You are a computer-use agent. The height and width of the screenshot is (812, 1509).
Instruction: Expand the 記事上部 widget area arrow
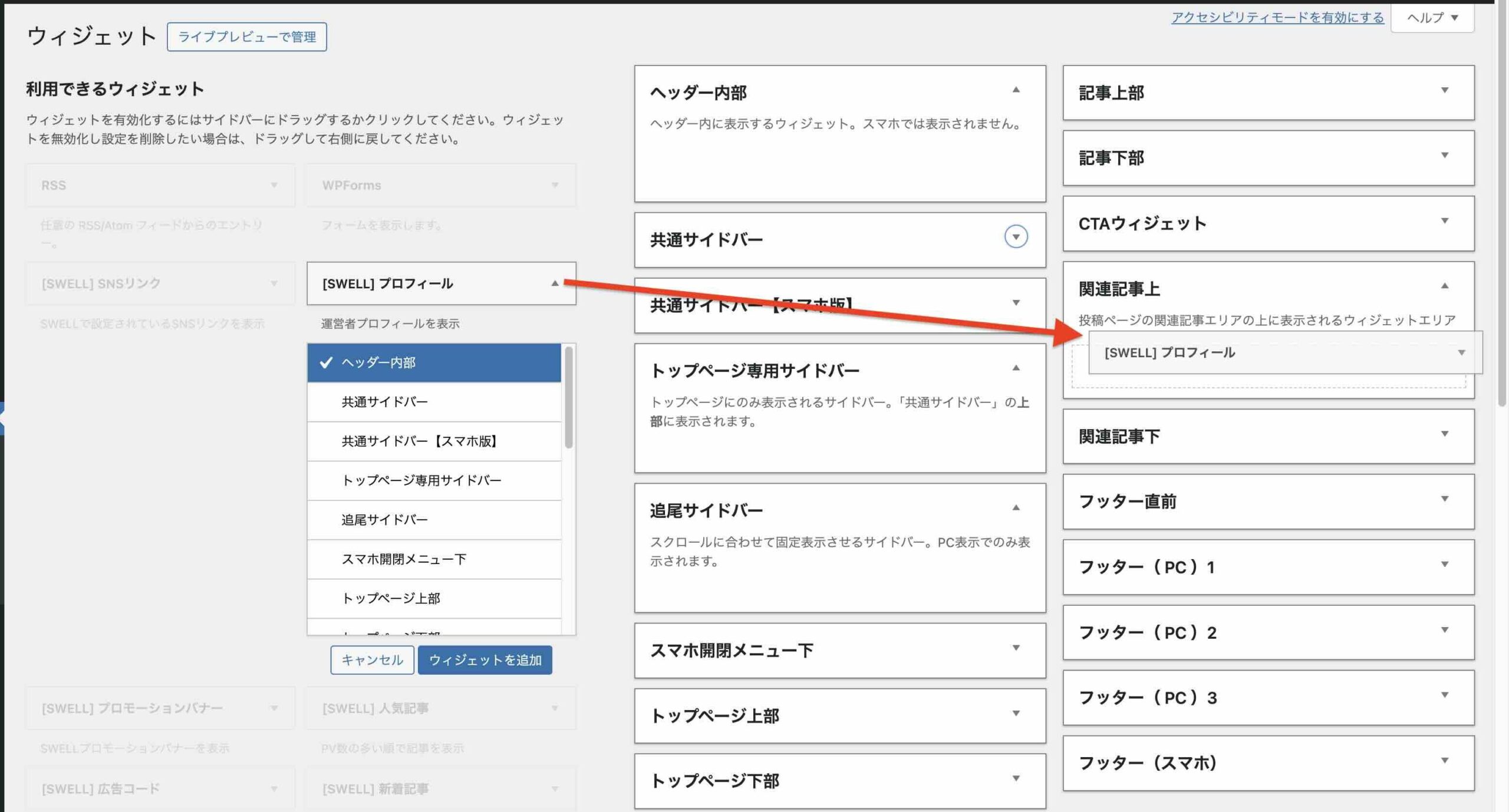1445,91
